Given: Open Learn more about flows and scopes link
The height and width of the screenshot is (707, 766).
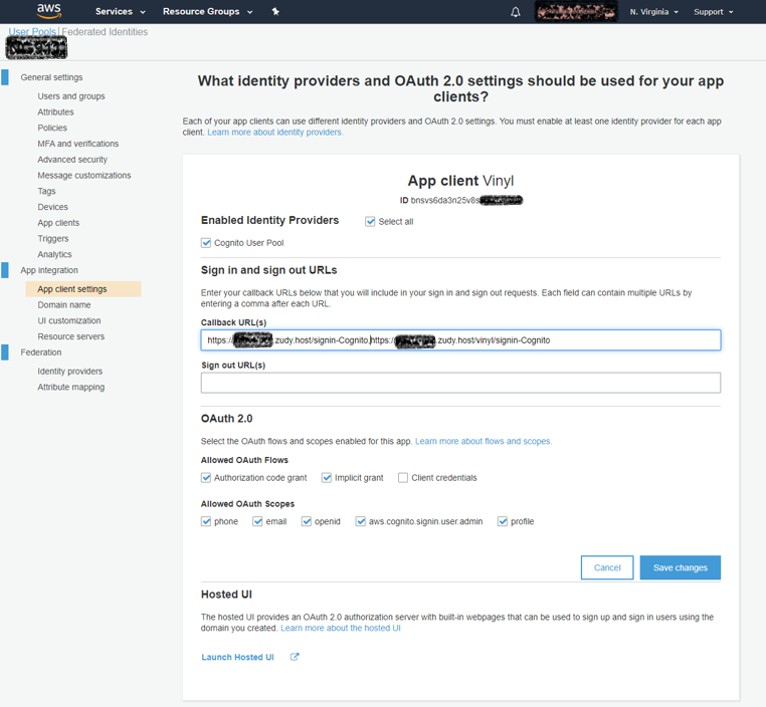Looking at the screenshot, I should [483, 441].
